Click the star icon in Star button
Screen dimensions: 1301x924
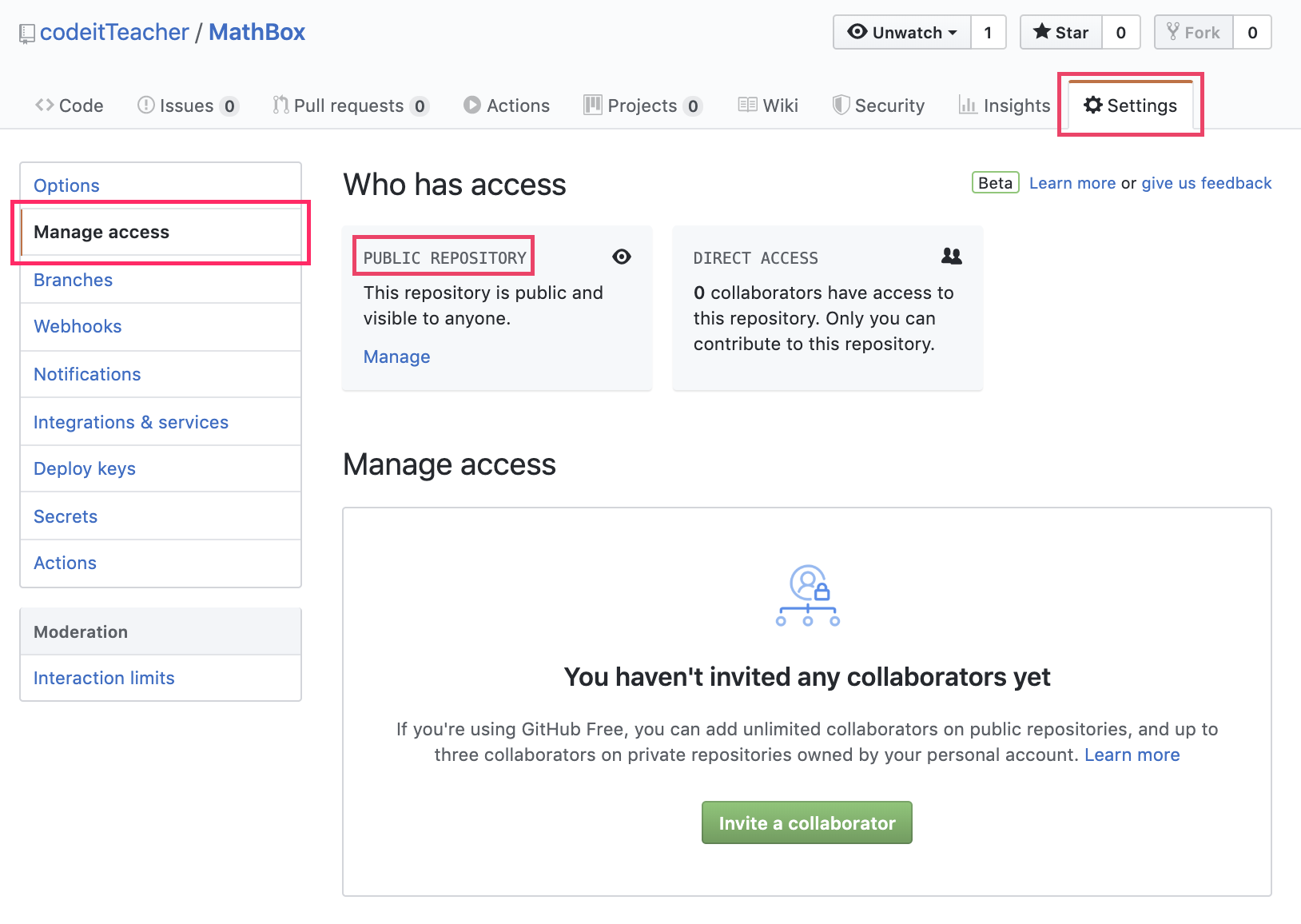point(1042,31)
